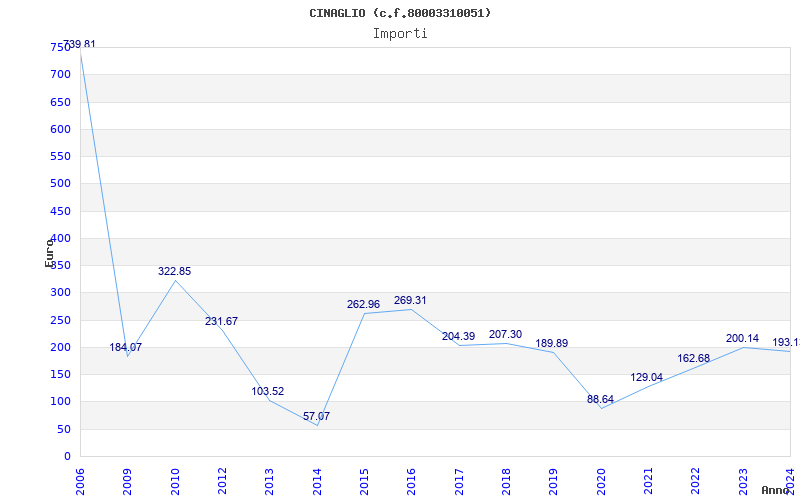Viewport: 800px width, 500px height.
Task: Click y-axis tick 500
Action: point(60,184)
